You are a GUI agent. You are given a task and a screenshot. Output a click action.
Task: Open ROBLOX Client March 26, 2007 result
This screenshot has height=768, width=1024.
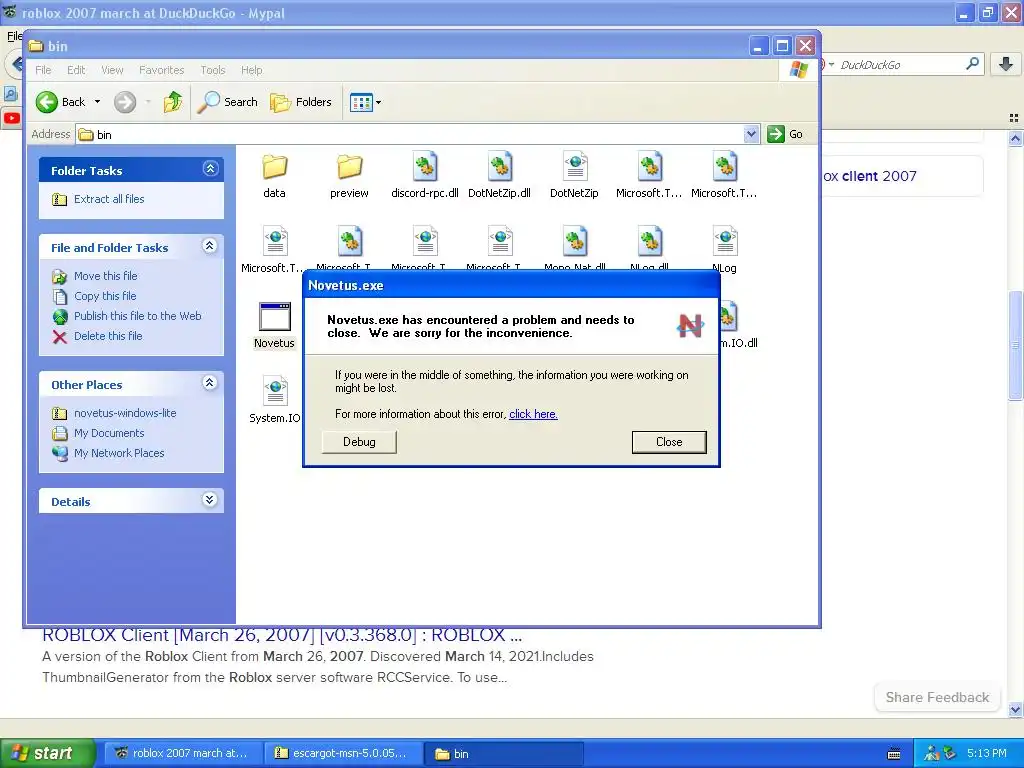tap(281, 635)
